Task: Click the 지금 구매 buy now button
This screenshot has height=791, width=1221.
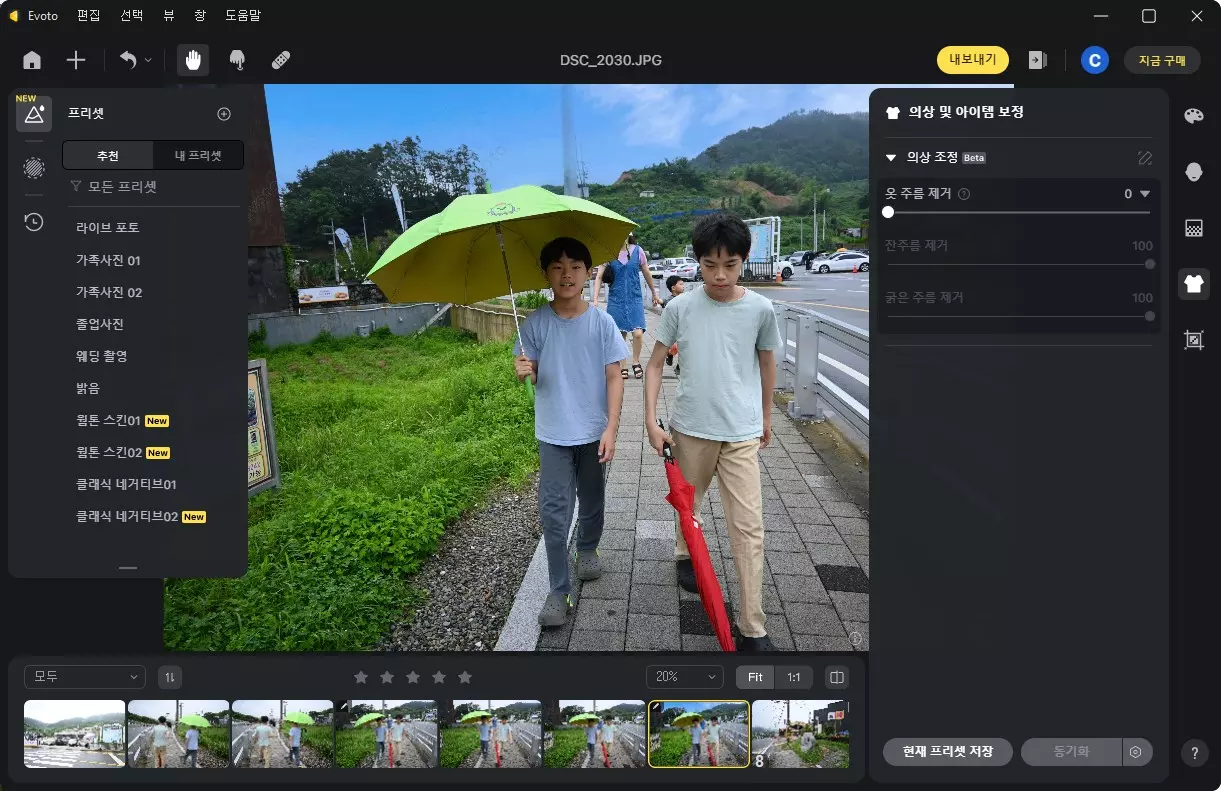Action: tap(1162, 60)
